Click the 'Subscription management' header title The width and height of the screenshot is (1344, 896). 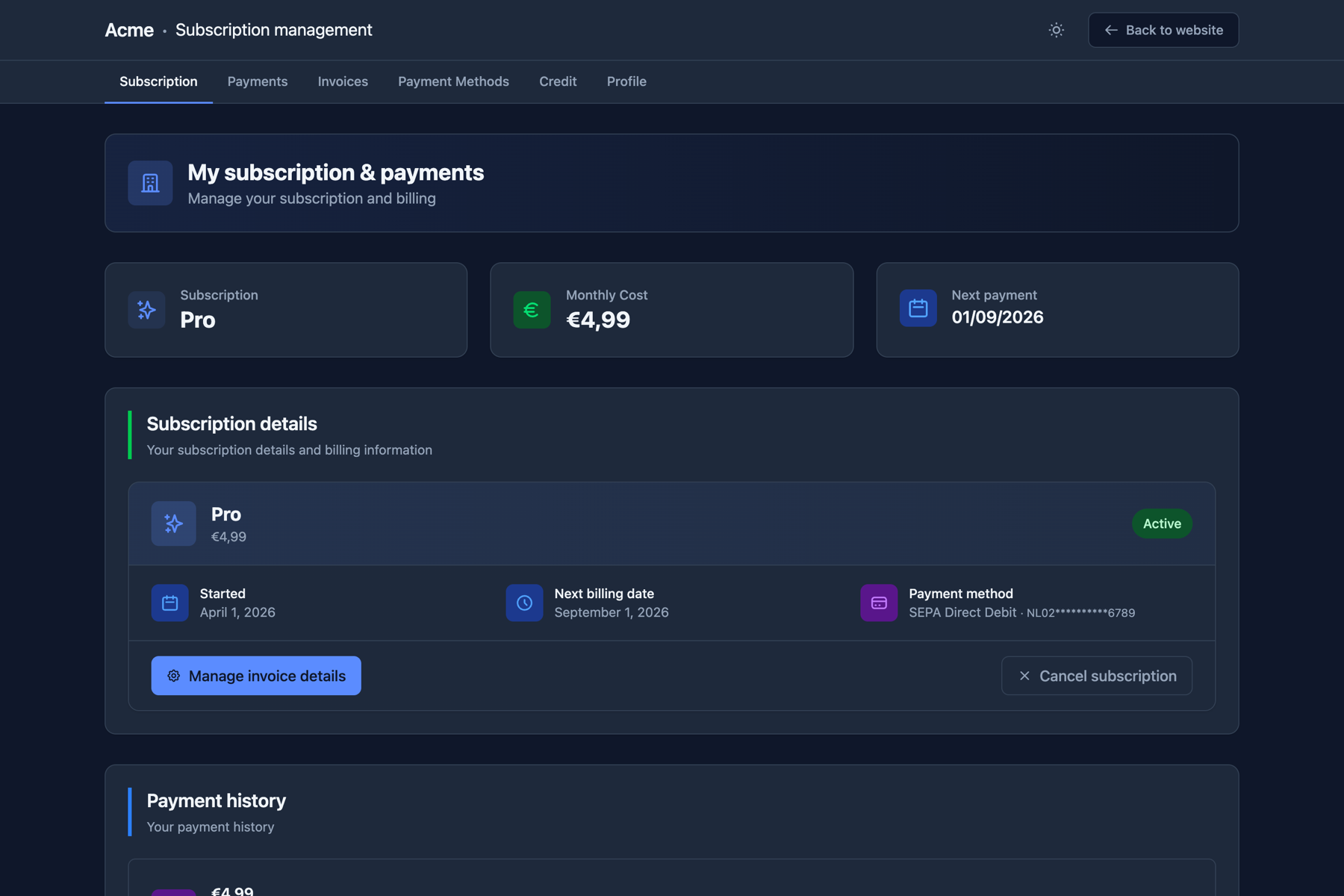pyautogui.click(x=273, y=30)
